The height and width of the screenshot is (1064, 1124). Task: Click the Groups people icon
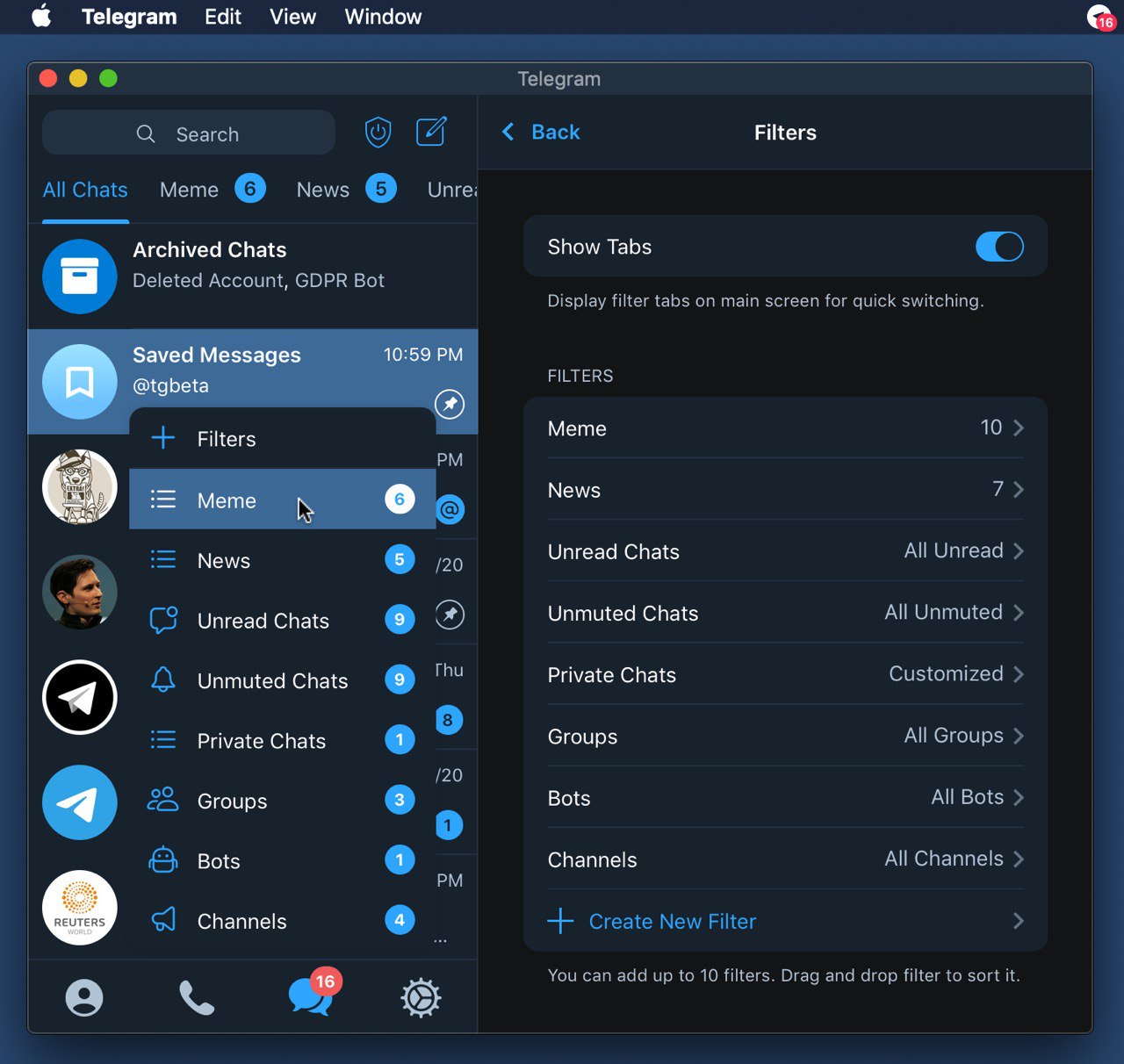pyautogui.click(x=163, y=800)
